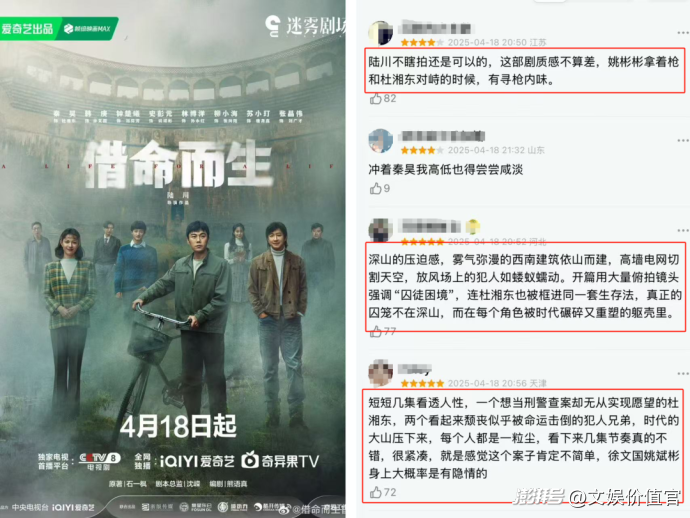The image size is (690, 518).
Task: Open the review starting 深山的压迫感
Action: coord(525,286)
